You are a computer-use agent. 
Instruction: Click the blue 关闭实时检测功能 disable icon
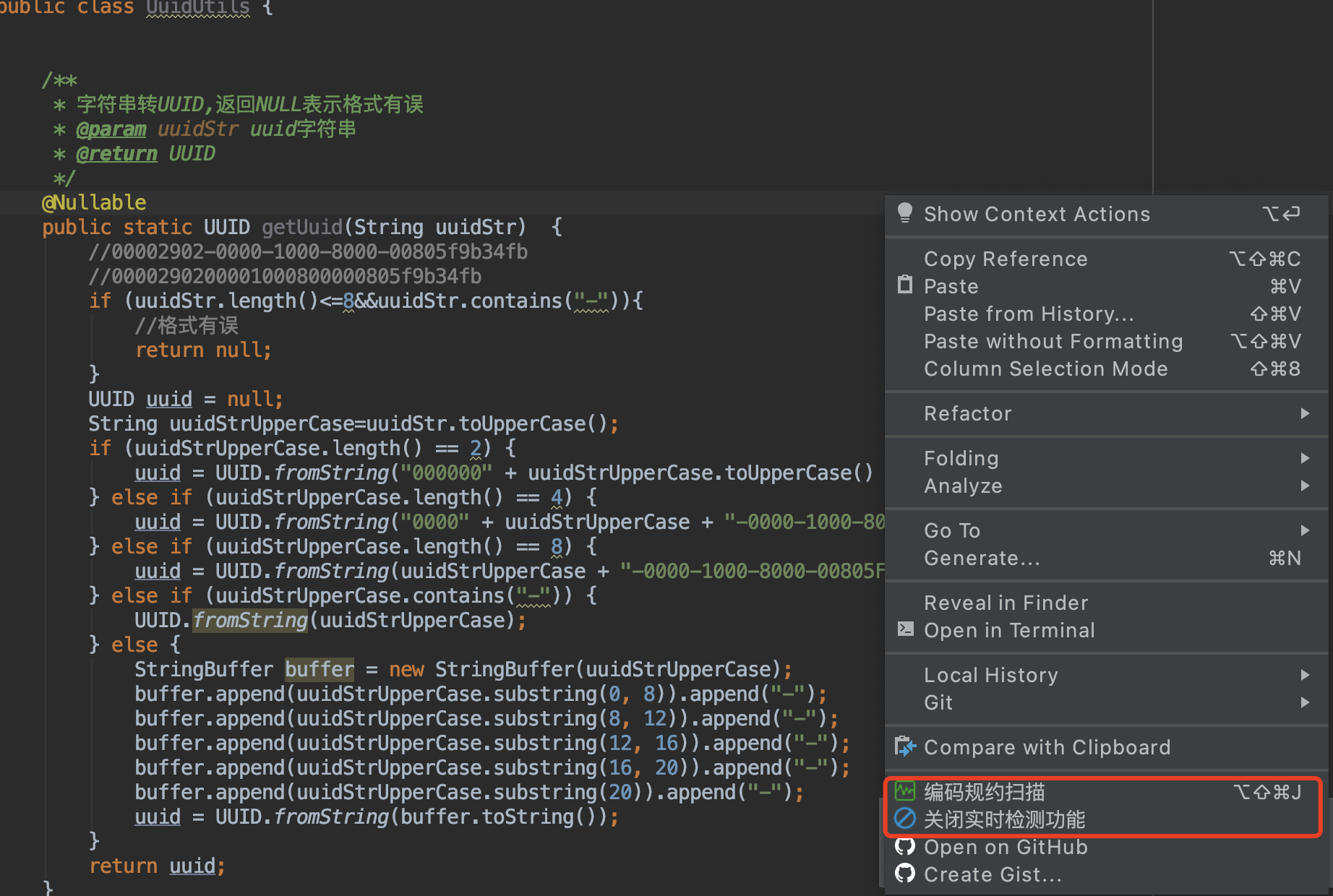click(x=904, y=819)
